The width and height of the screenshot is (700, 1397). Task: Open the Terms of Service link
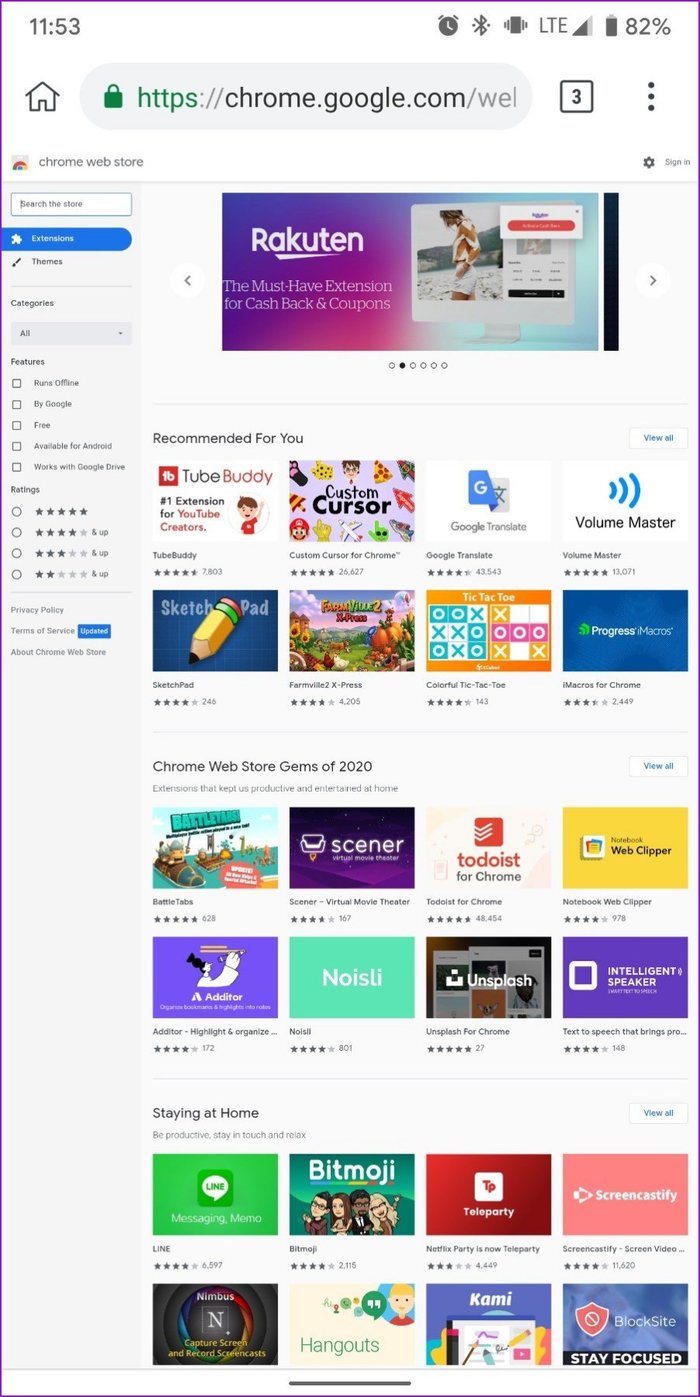pos(43,631)
